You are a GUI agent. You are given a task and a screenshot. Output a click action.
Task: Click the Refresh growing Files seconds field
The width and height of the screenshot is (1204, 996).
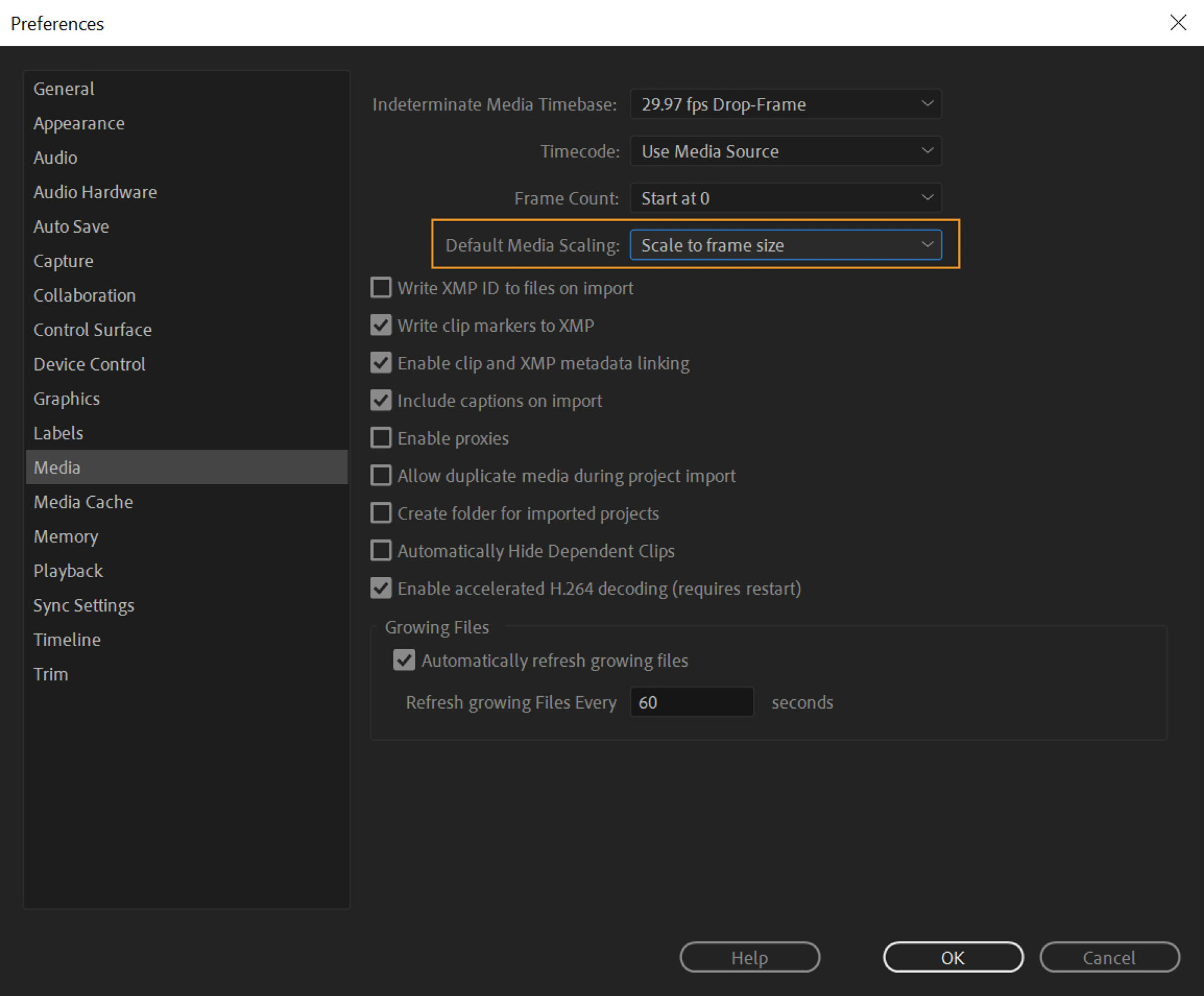[x=691, y=702]
